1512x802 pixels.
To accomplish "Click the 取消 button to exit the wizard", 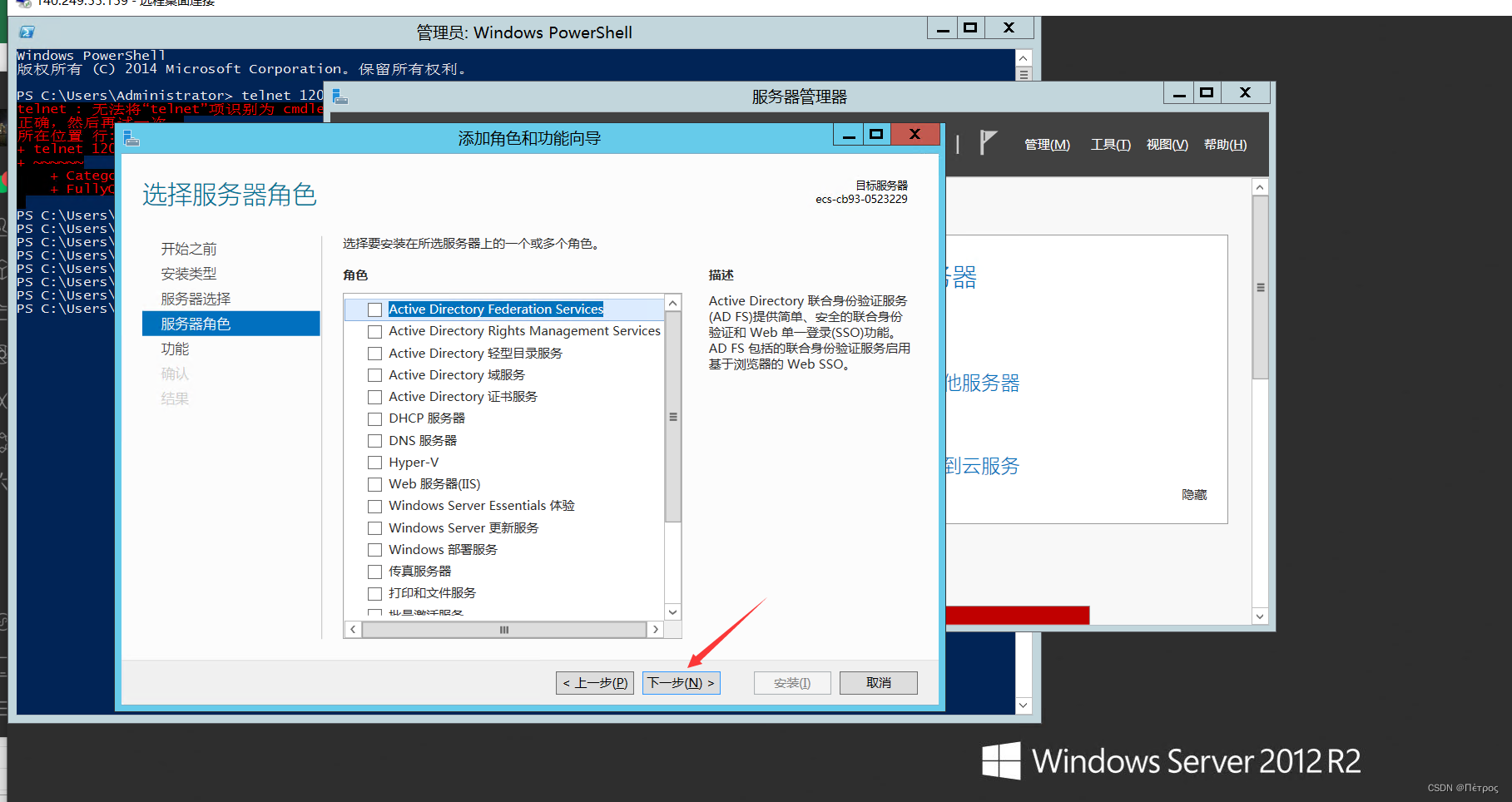I will [878, 682].
